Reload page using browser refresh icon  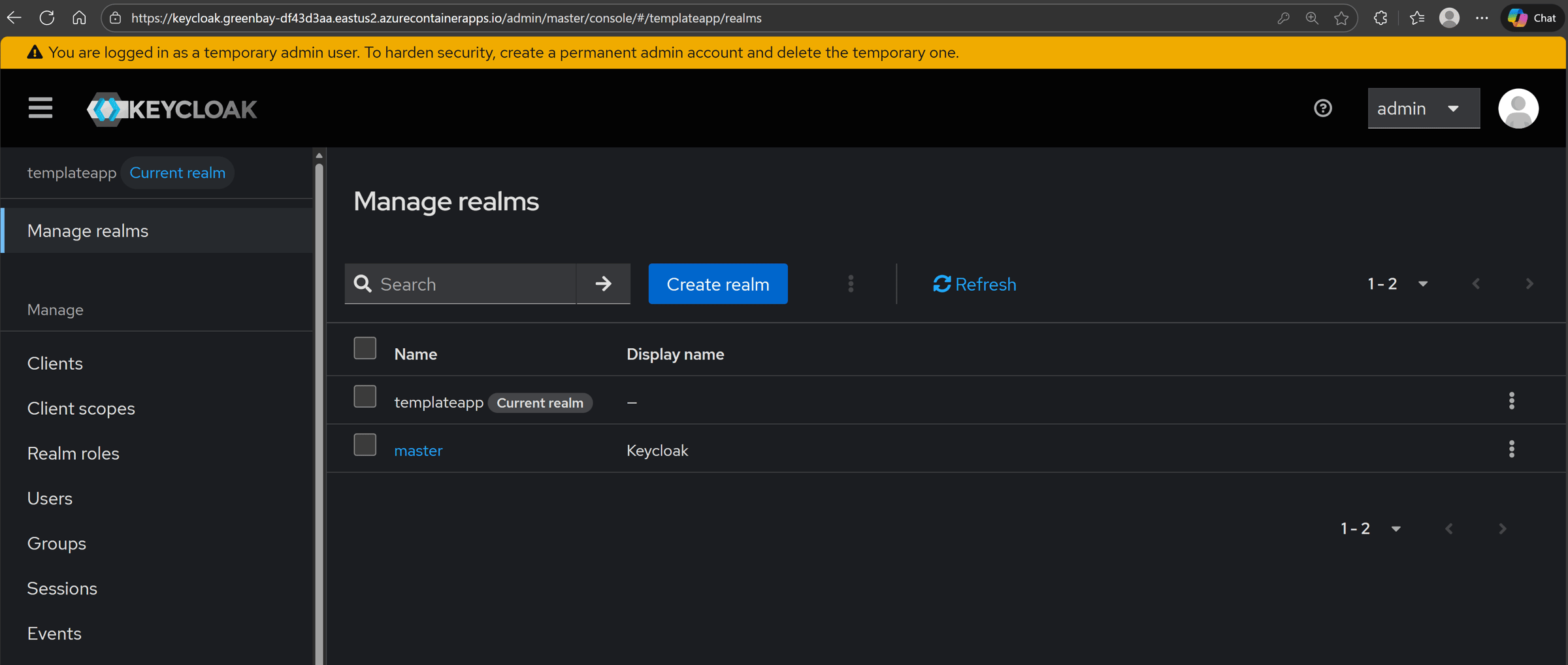(x=46, y=18)
